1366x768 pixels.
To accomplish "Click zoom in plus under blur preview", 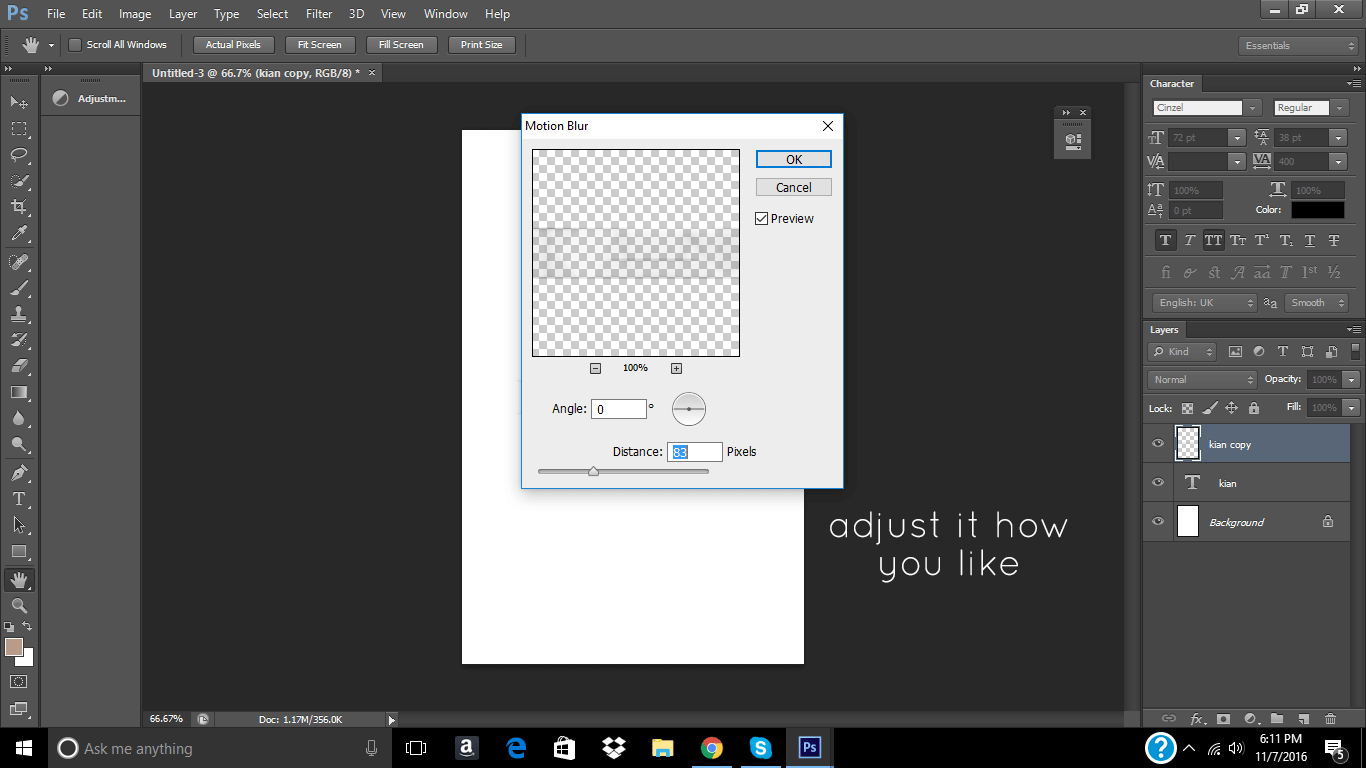I will click(x=676, y=368).
